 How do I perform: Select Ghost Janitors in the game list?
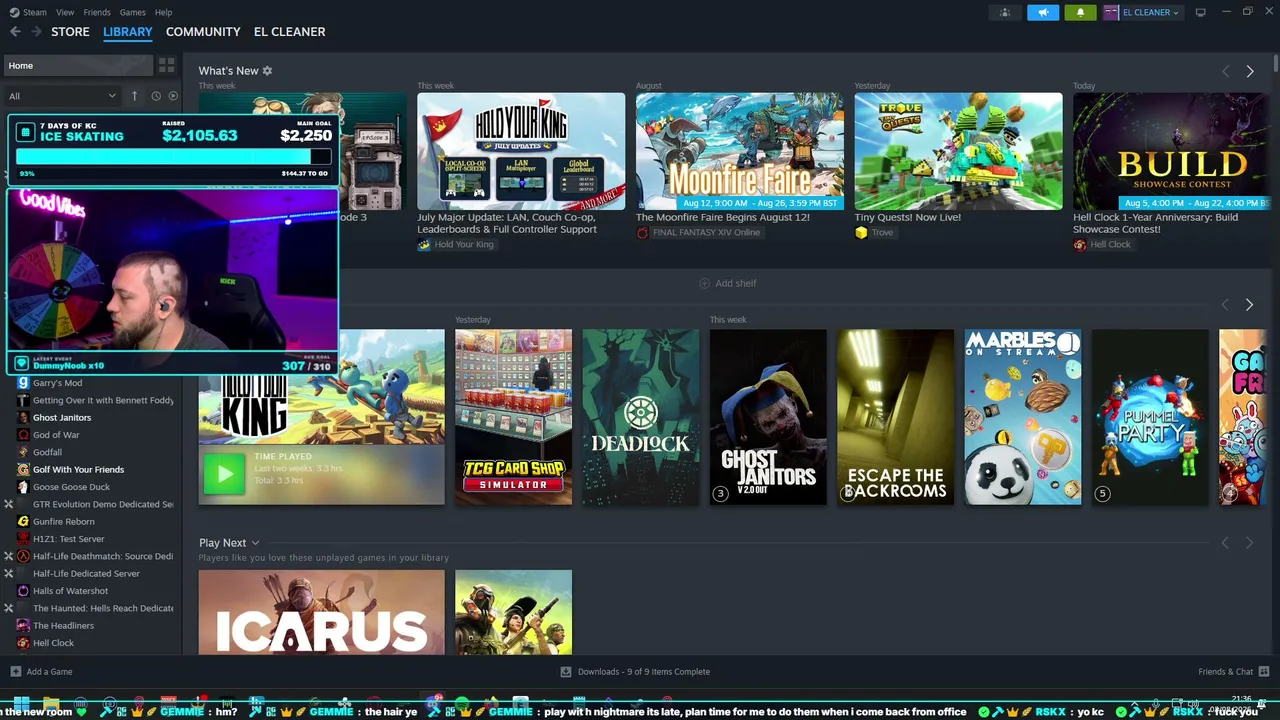[x=62, y=418]
